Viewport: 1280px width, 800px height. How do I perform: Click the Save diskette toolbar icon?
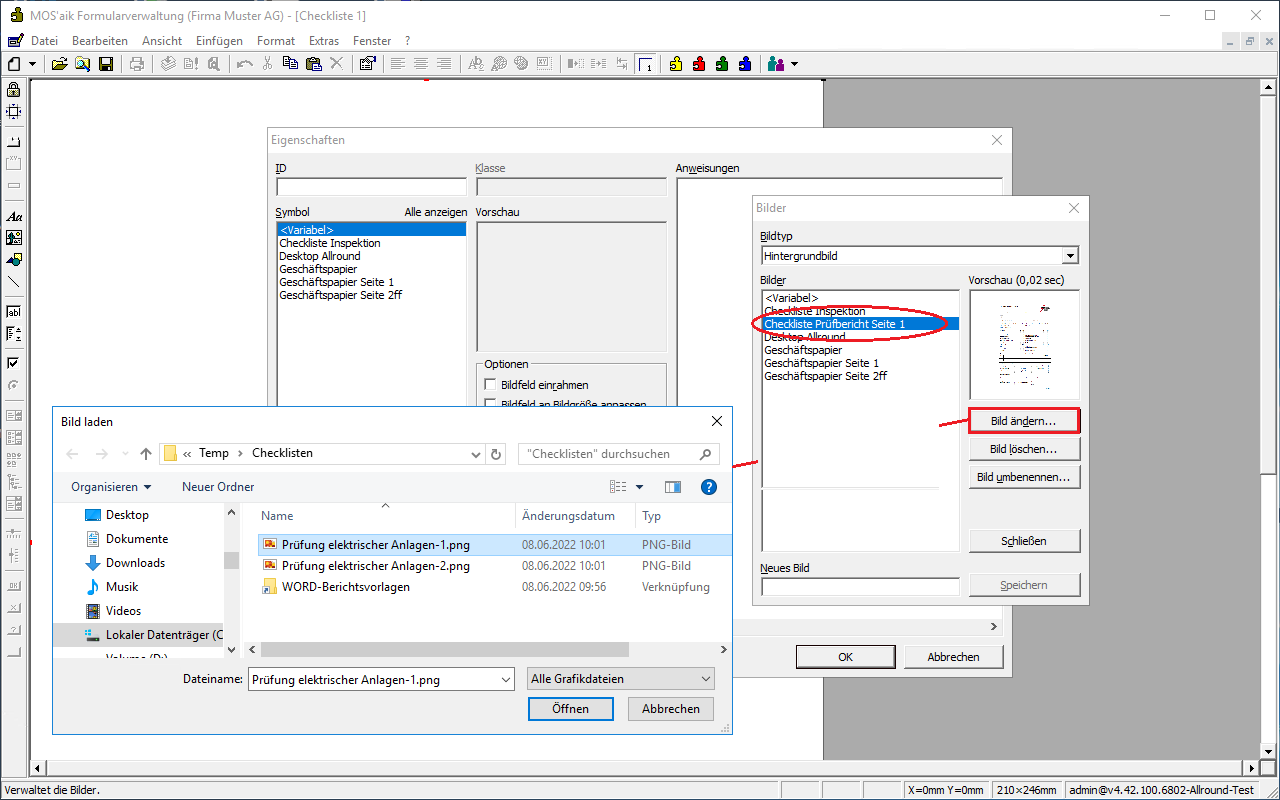(x=105, y=64)
